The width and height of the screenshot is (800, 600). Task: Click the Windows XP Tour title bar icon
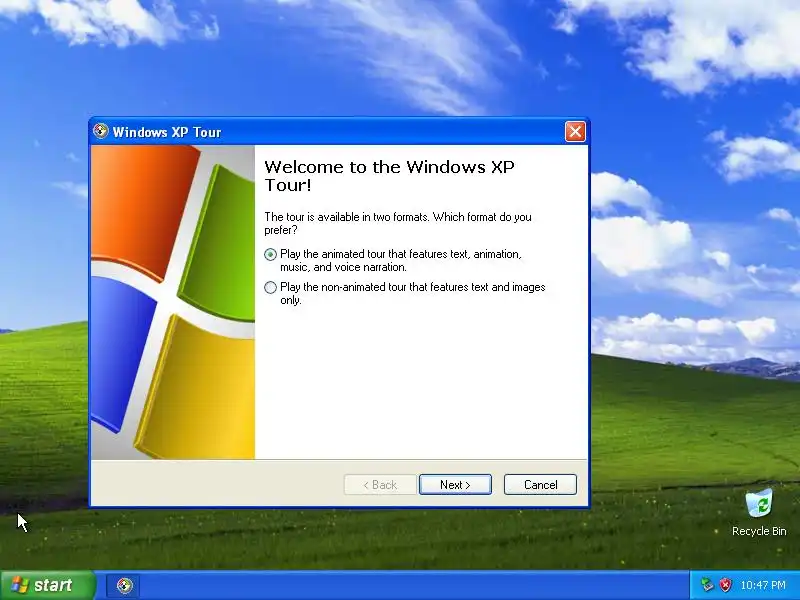pyautogui.click(x=101, y=131)
